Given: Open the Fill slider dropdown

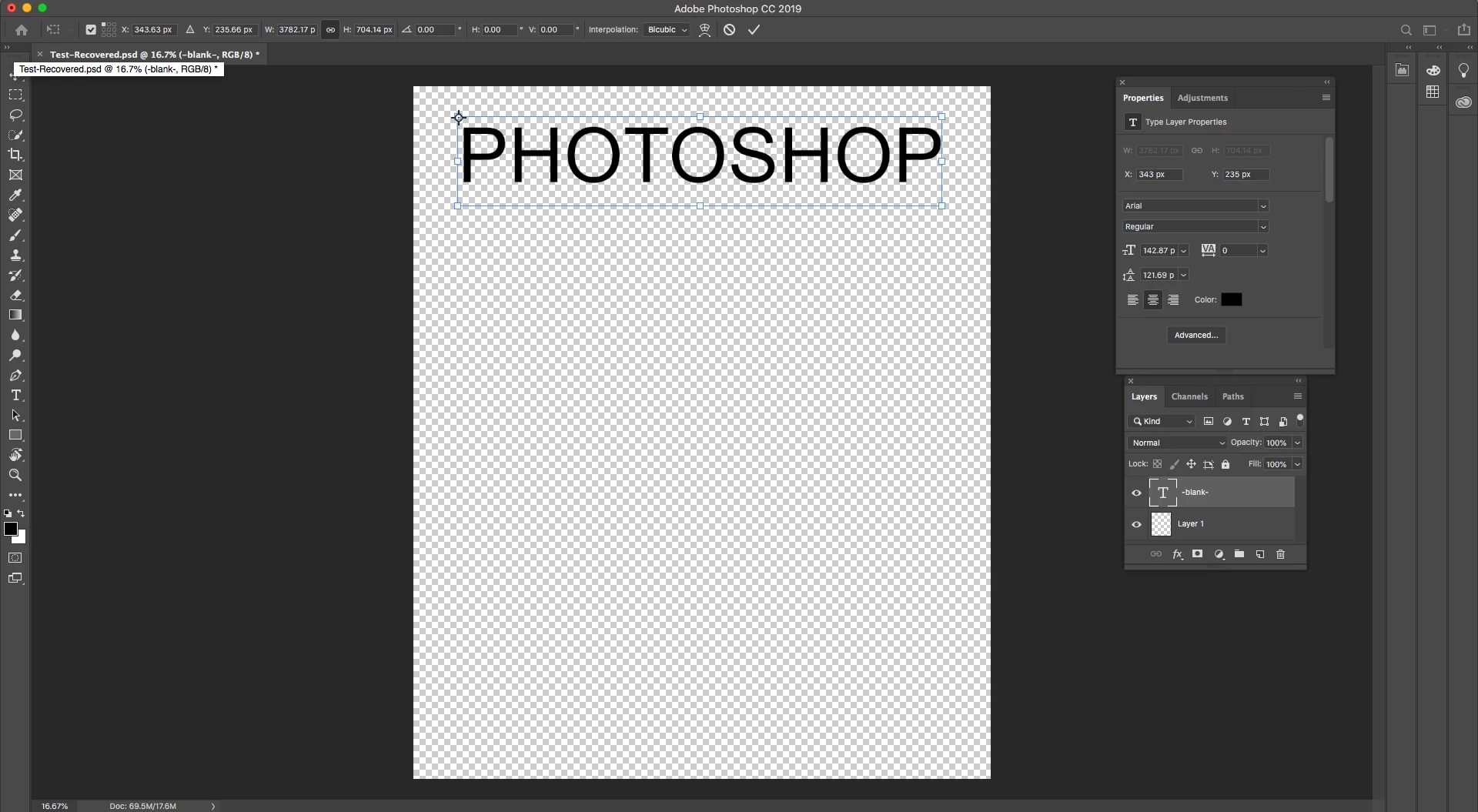Looking at the screenshot, I should tap(1297, 465).
